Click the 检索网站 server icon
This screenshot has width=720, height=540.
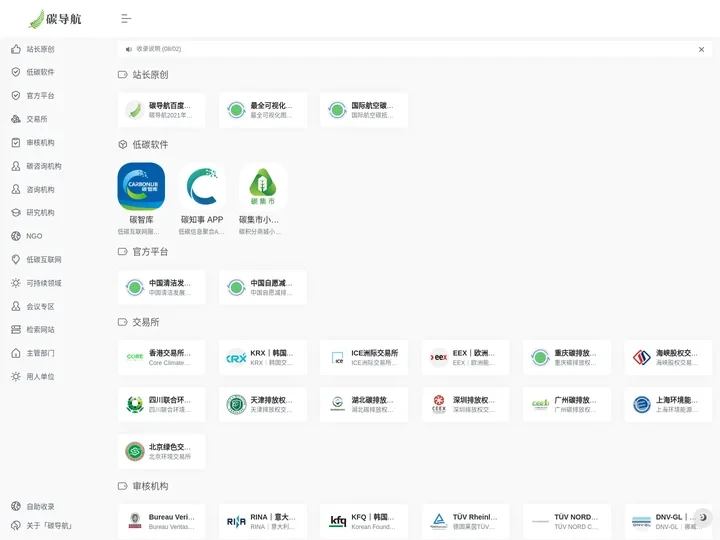tap(16, 330)
